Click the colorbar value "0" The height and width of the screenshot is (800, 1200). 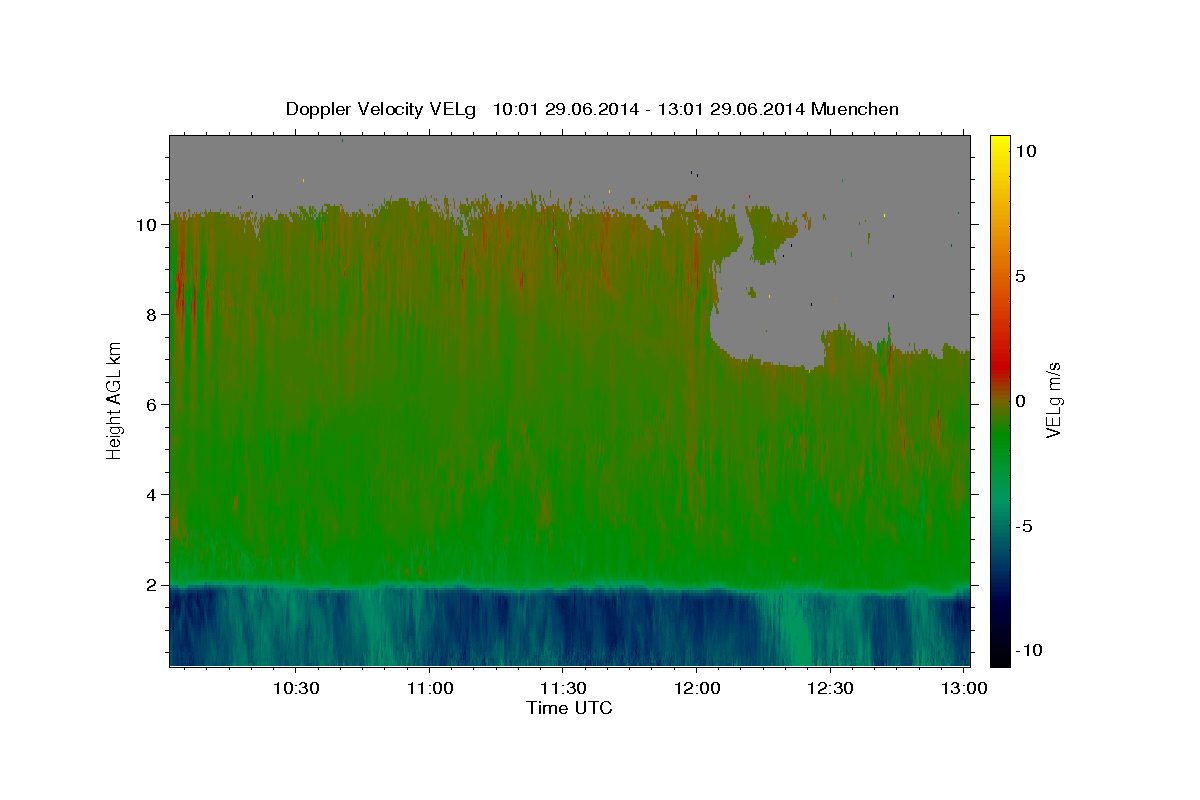click(x=1021, y=401)
